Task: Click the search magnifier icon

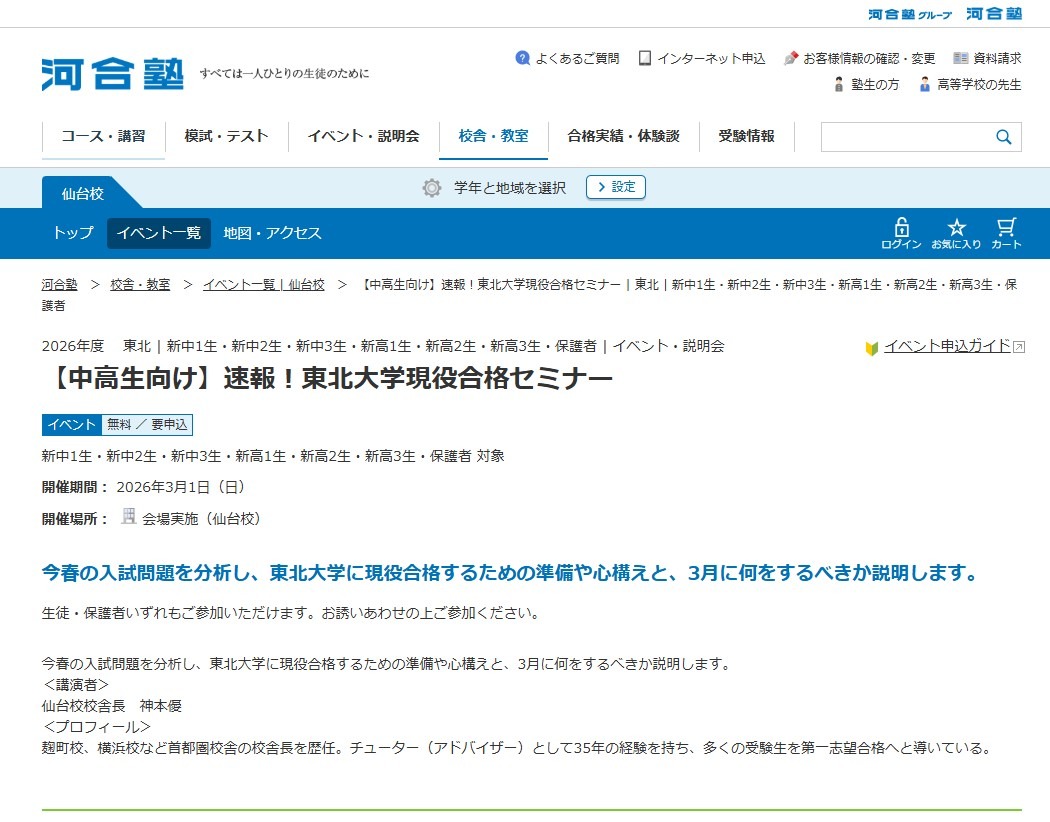Action: pyautogui.click(x=1003, y=137)
